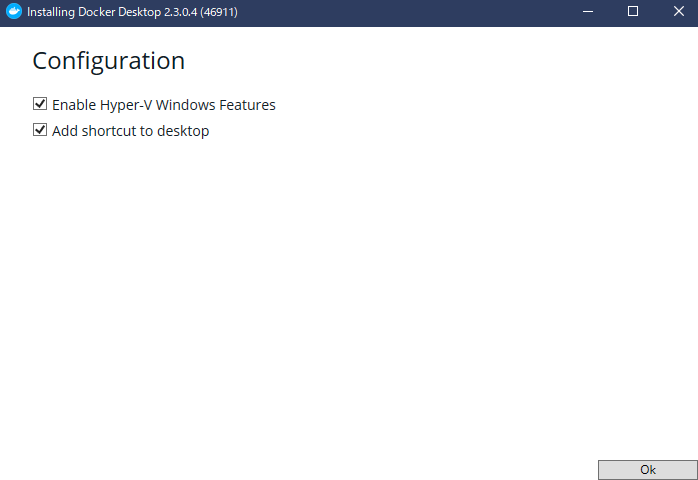This screenshot has height=480, width=698.
Task: Click the Docker whale icon in title bar
Action: tap(14, 12)
